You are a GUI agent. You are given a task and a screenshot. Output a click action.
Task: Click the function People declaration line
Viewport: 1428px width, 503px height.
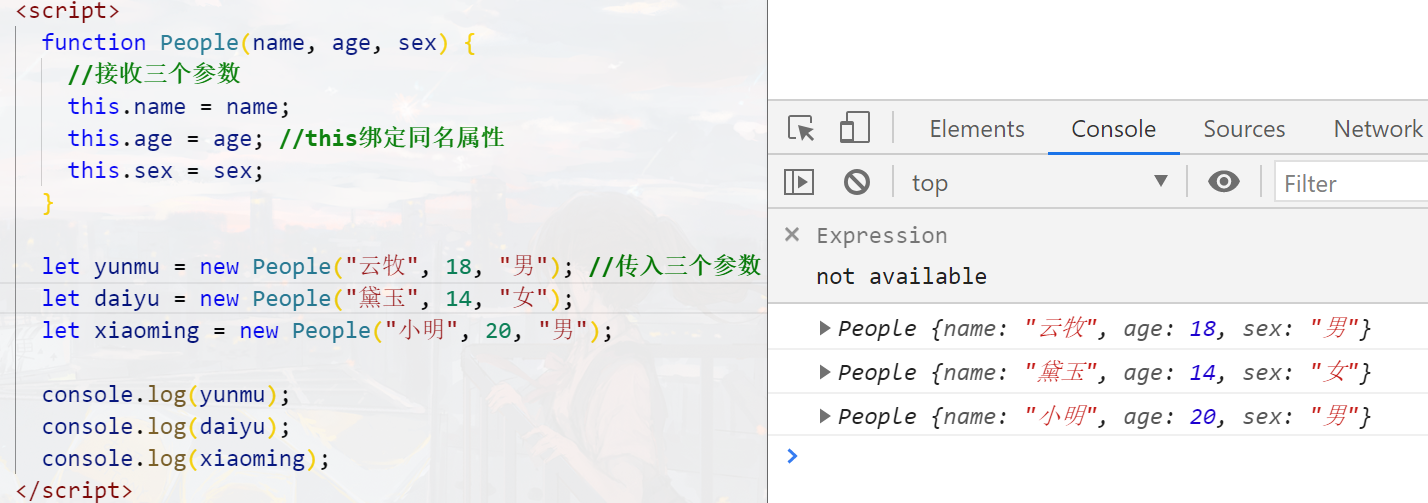point(258,42)
